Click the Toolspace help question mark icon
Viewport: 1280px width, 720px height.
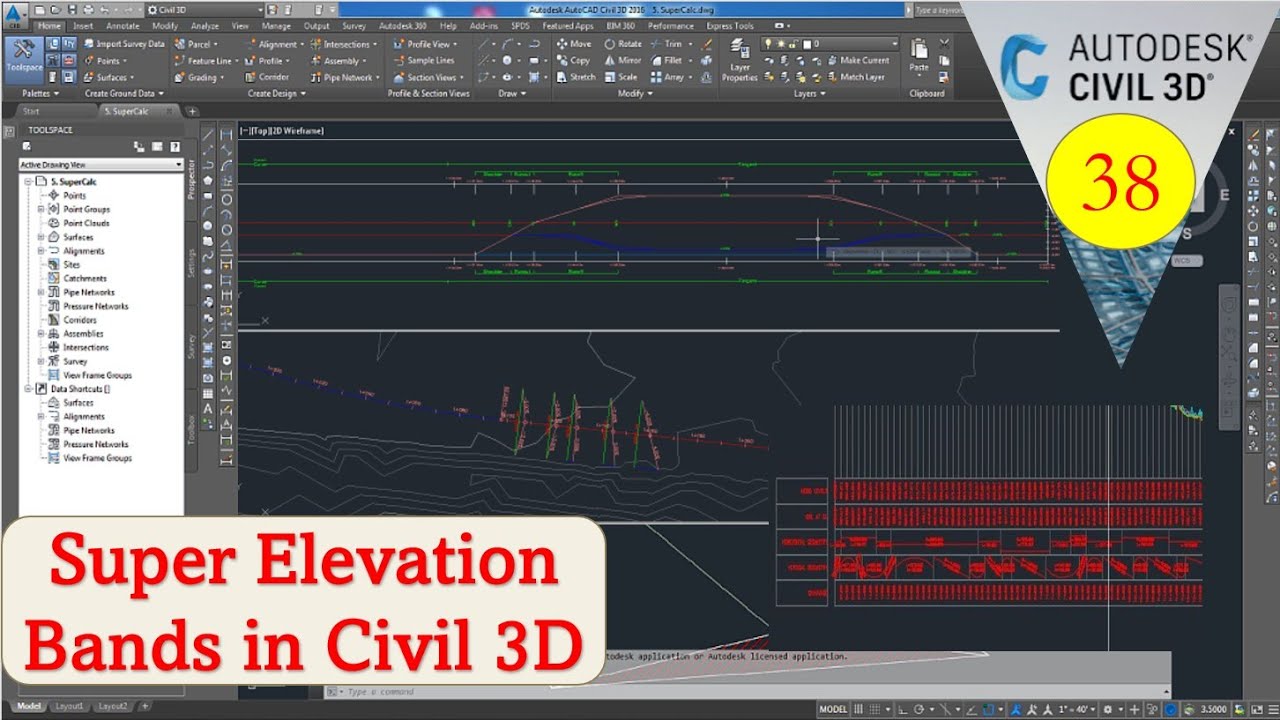pyautogui.click(x=175, y=146)
